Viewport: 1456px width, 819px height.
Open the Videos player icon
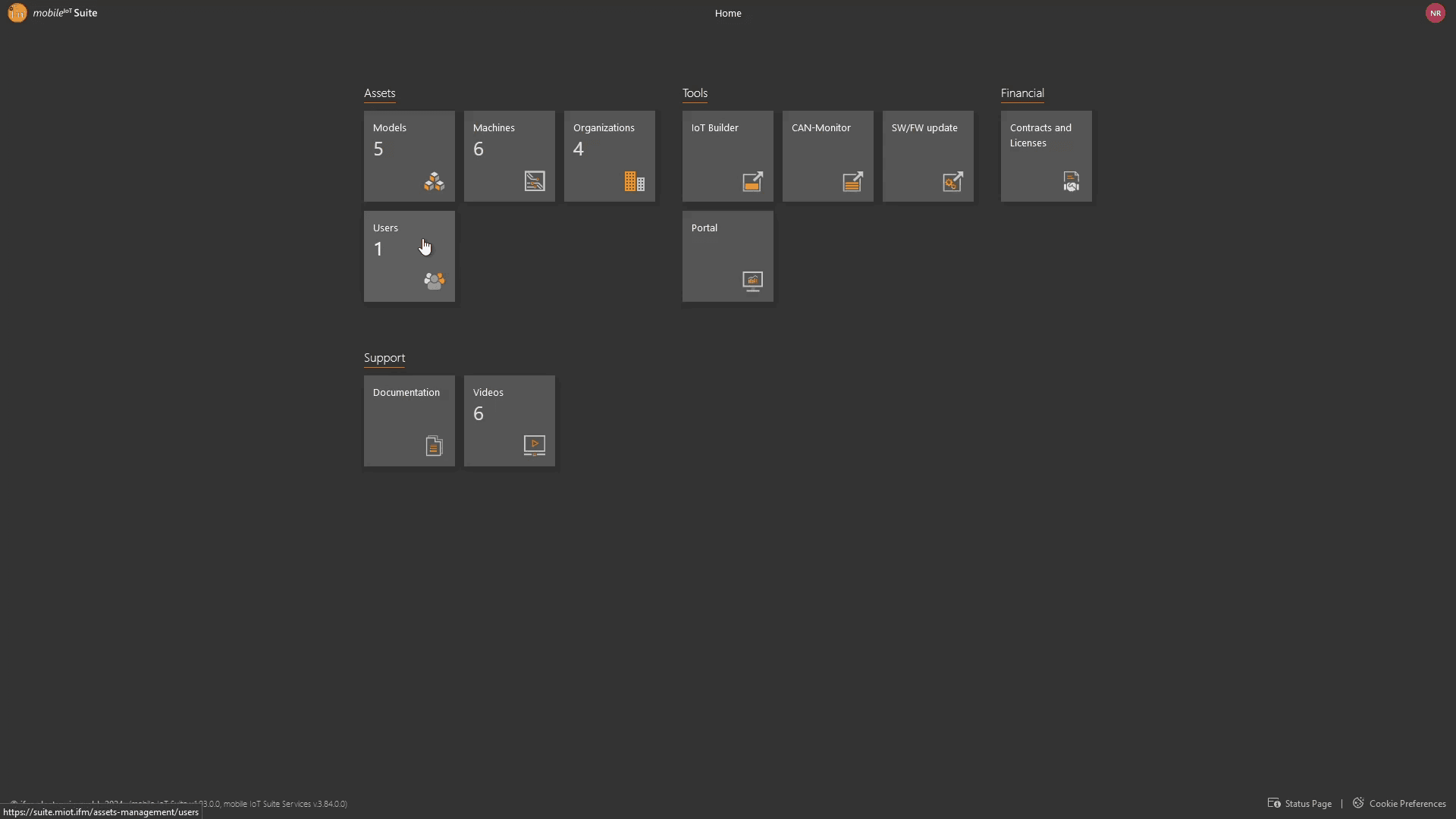point(534,445)
